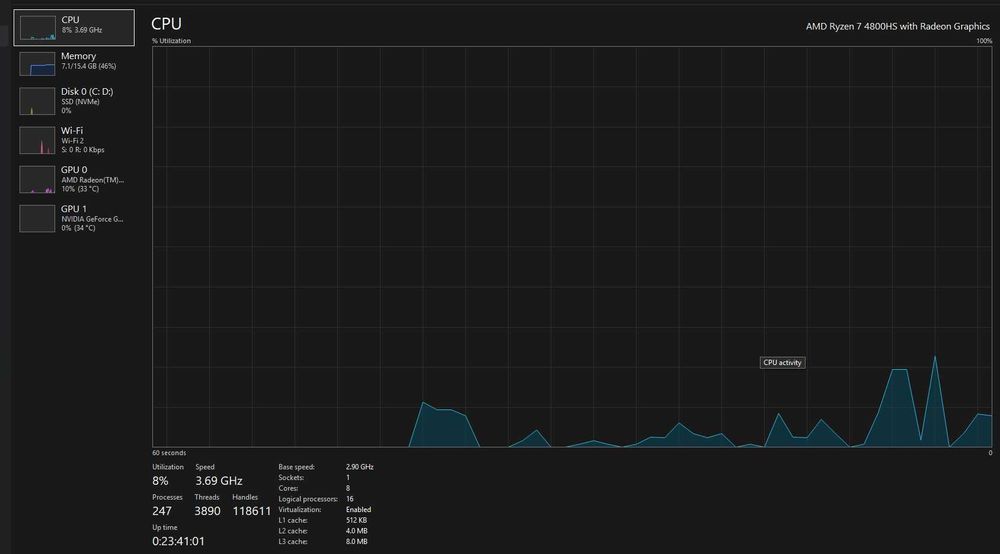Click the % Utilization graph label
The image size is (1000, 554).
pyautogui.click(x=172, y=41)
